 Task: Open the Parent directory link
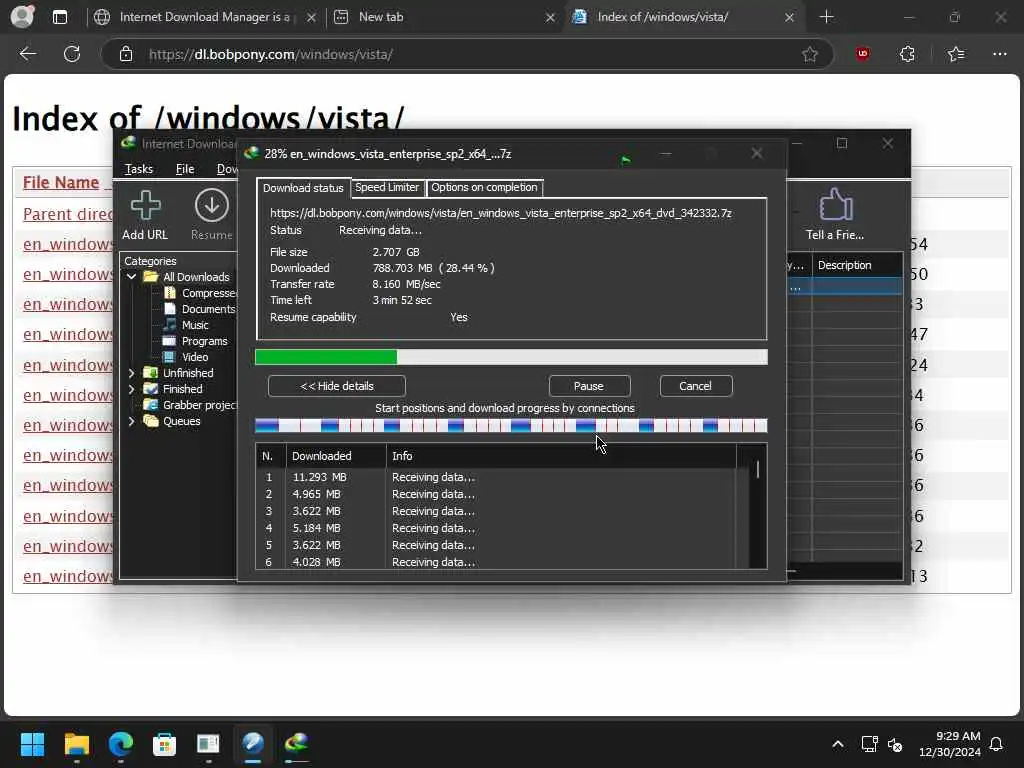68,214
